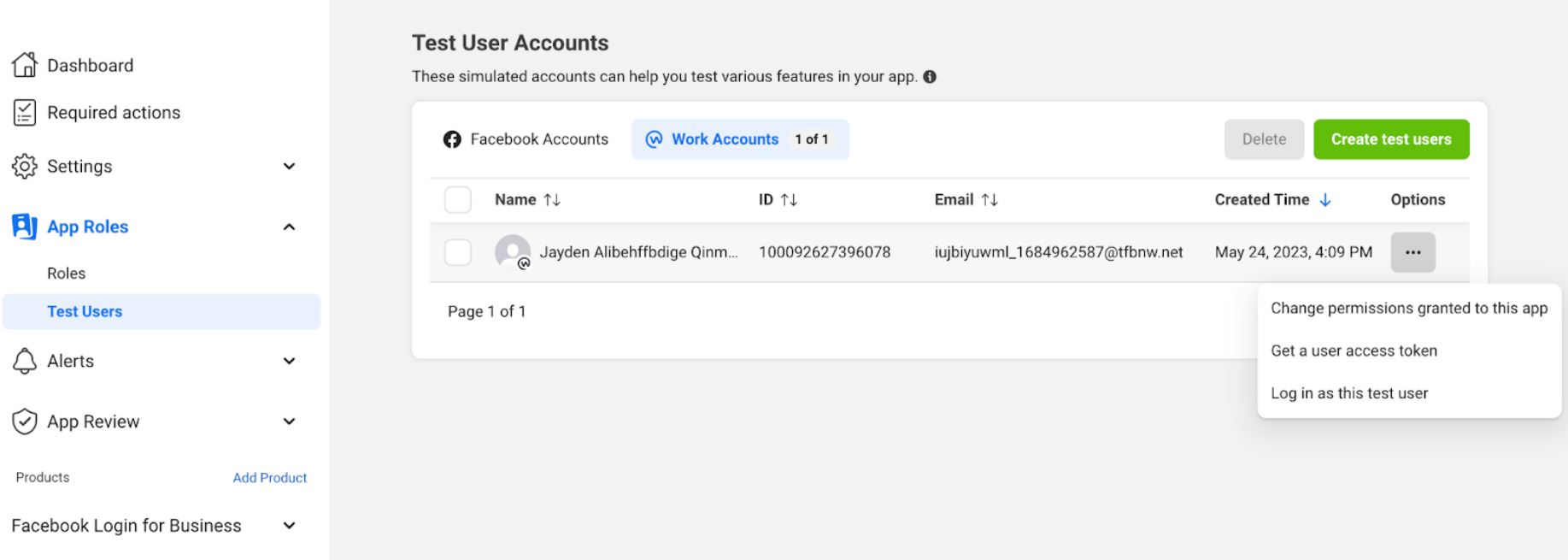Viewport: 1568px width, 560px height.
Task: Click the Facebook logo in Facebook Accounts tab
Action: (x=452, y=139)
